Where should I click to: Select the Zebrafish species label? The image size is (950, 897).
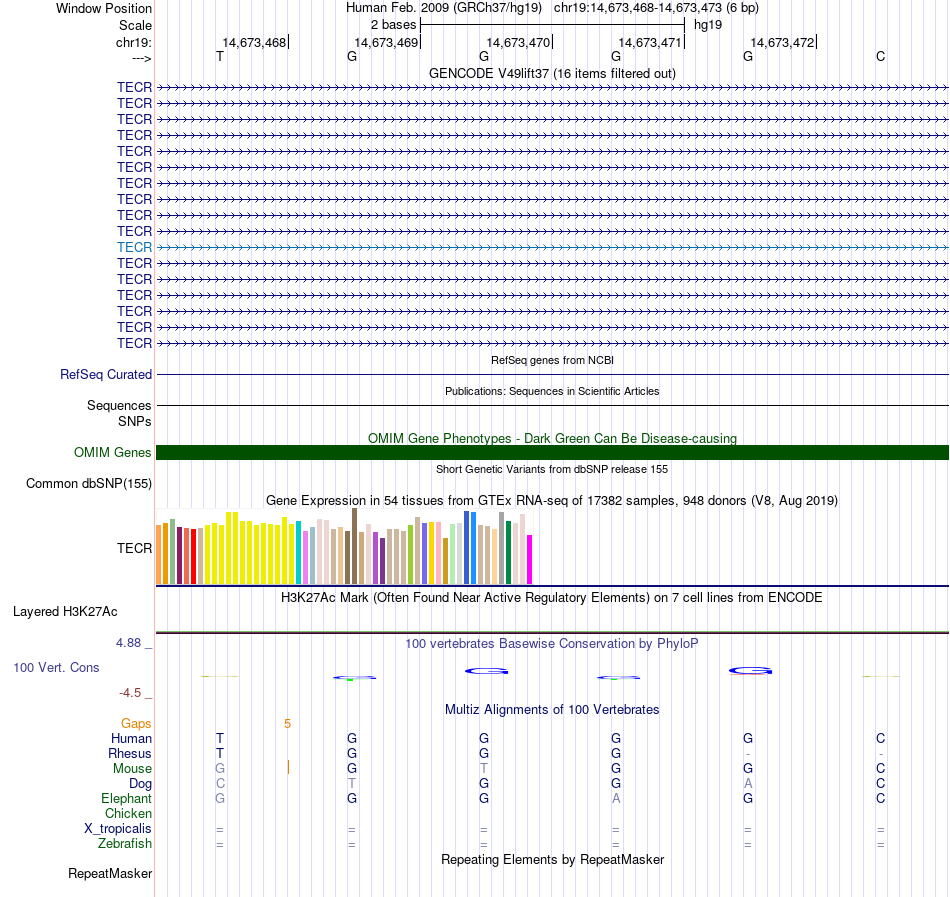pos(125,843)
